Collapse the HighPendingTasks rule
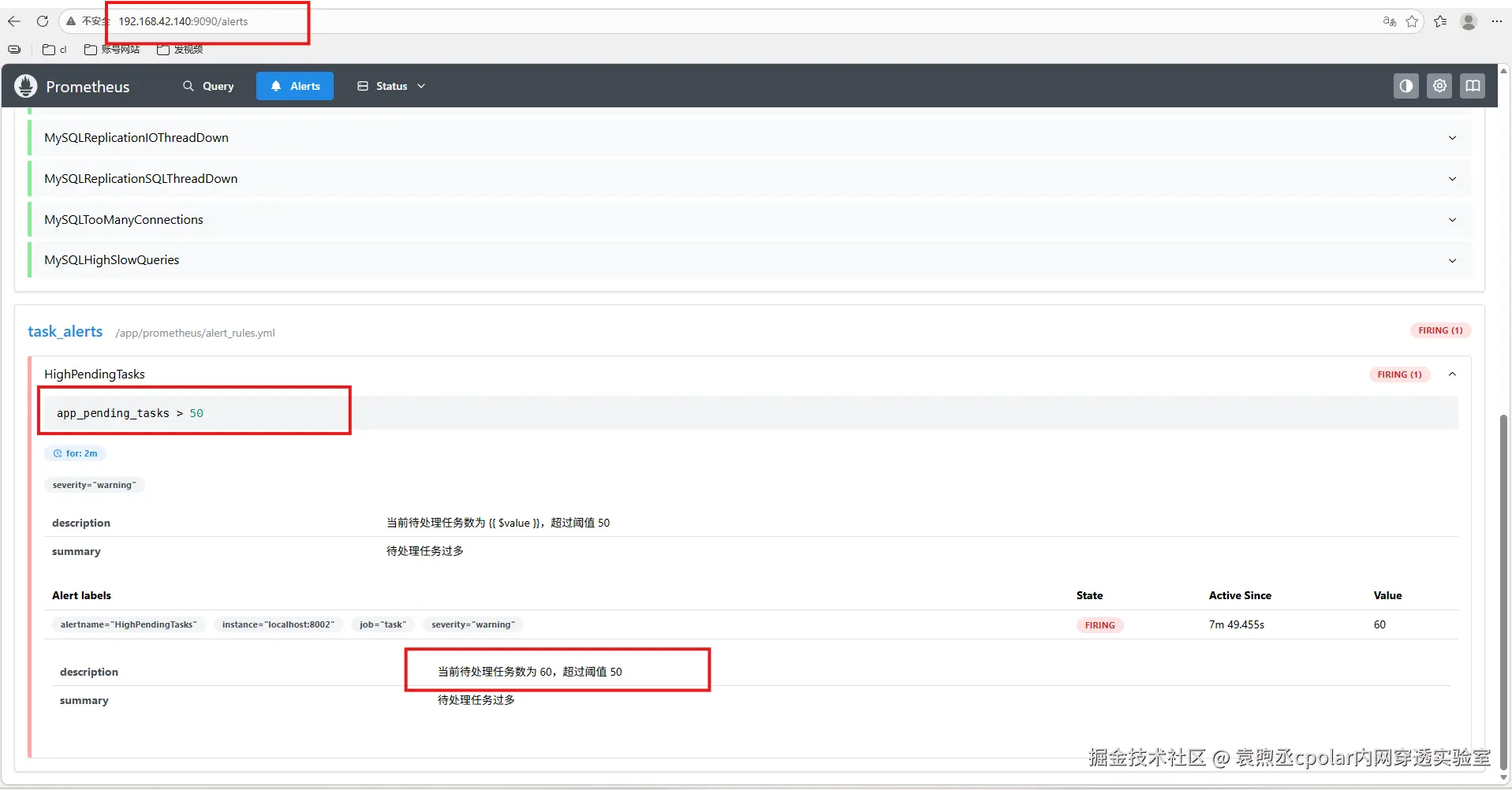The image size is (1512, 790). (x=1452, y=375)
